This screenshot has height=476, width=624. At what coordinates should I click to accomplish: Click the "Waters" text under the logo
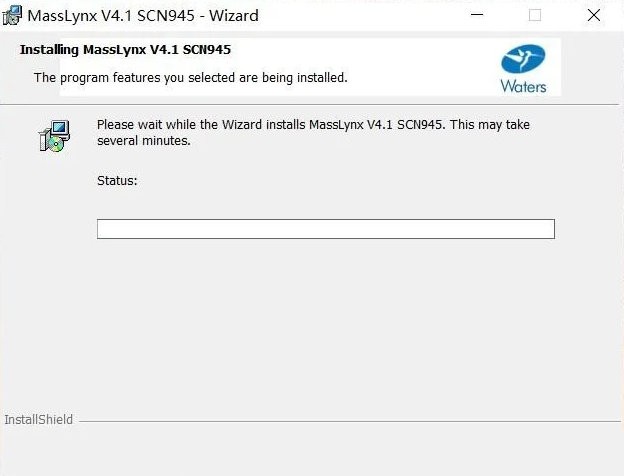pyautogui.click(x=523, y=86)
